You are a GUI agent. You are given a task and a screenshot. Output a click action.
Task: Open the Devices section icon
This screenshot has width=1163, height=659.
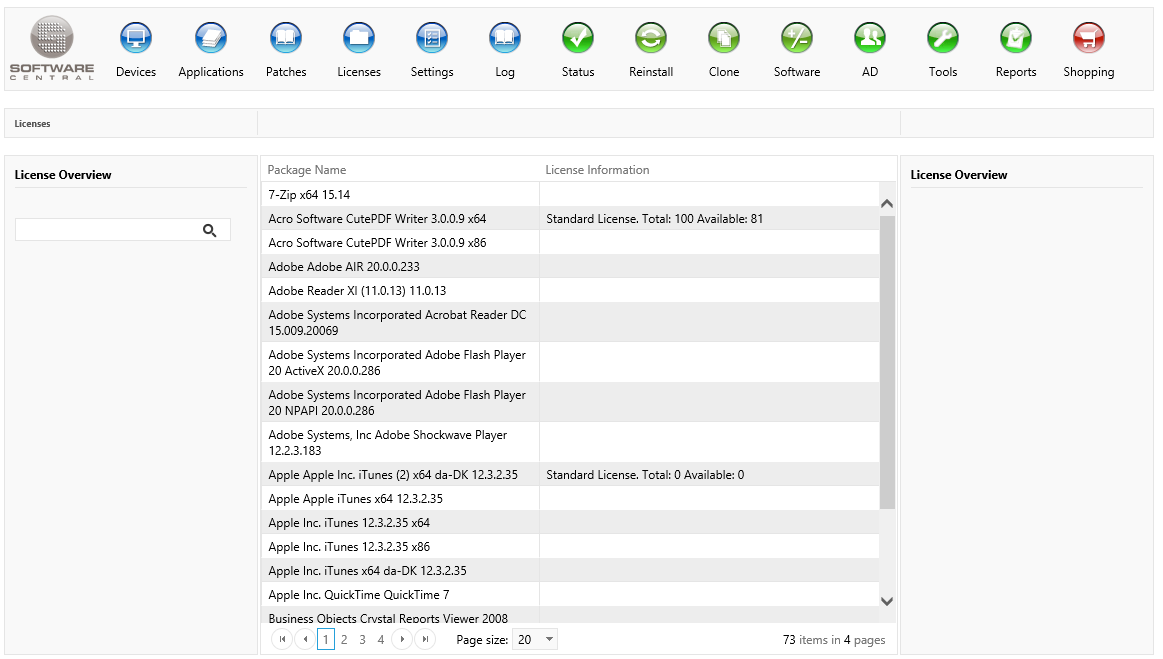[136, 39]
